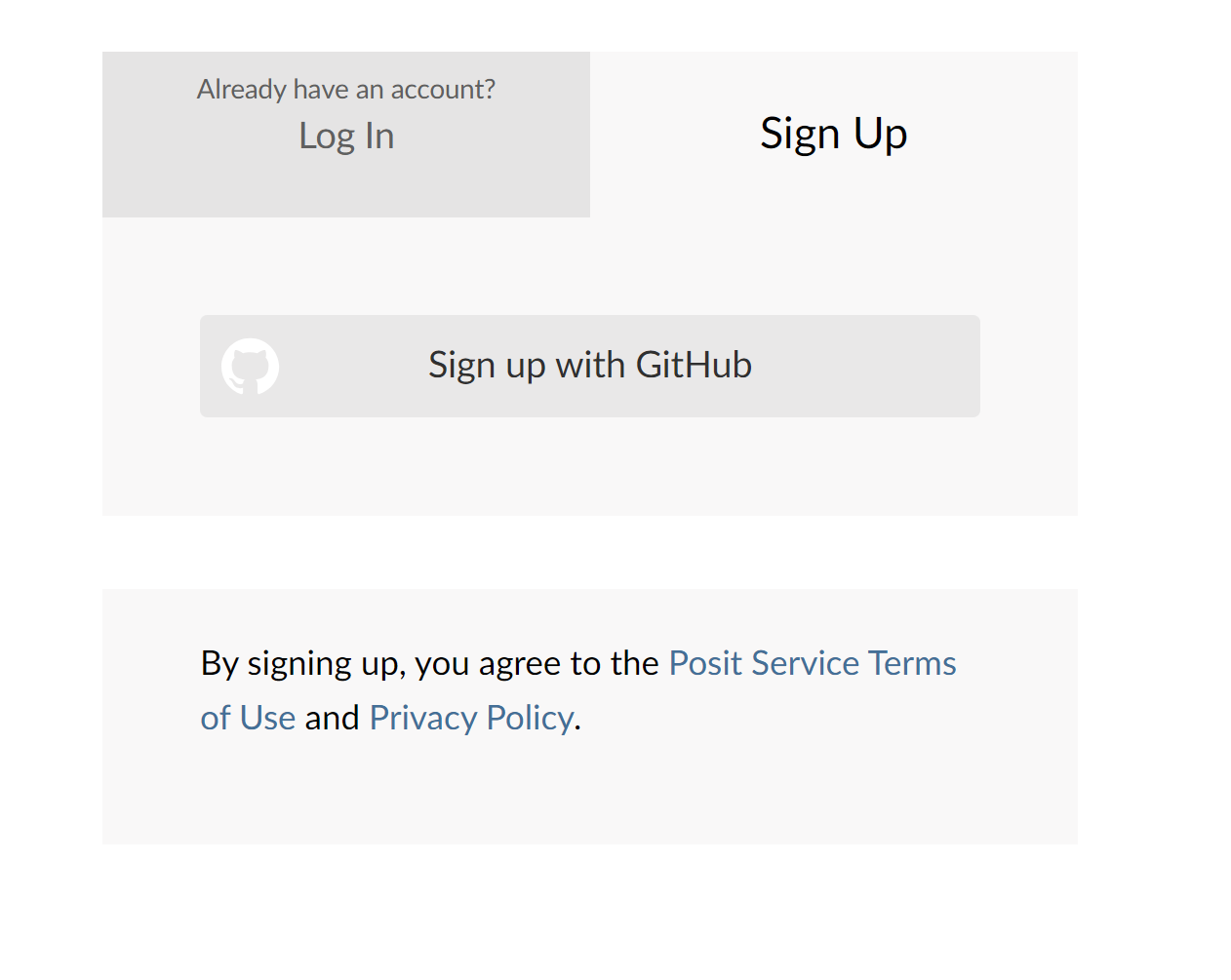Click the "Sign up with" button label
Viewport: 1231px width, 980px height.
point(527,366)
